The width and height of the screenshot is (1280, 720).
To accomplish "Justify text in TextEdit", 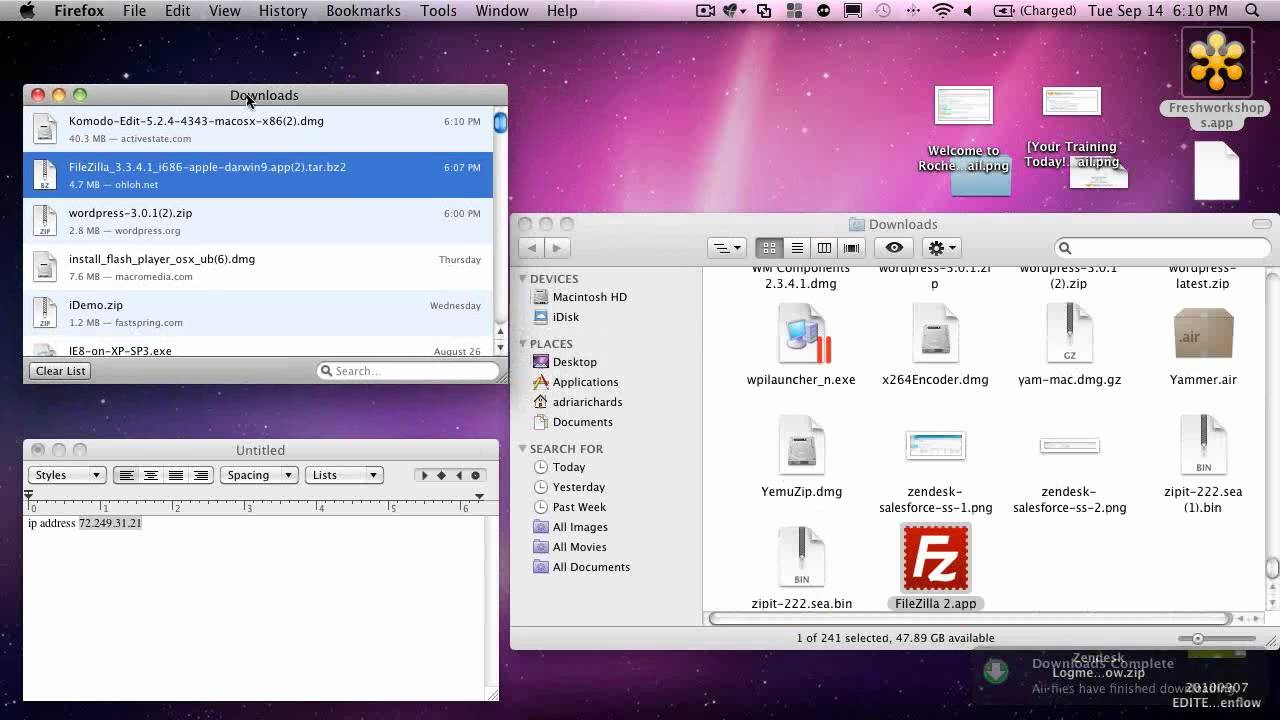I will 176,475.
